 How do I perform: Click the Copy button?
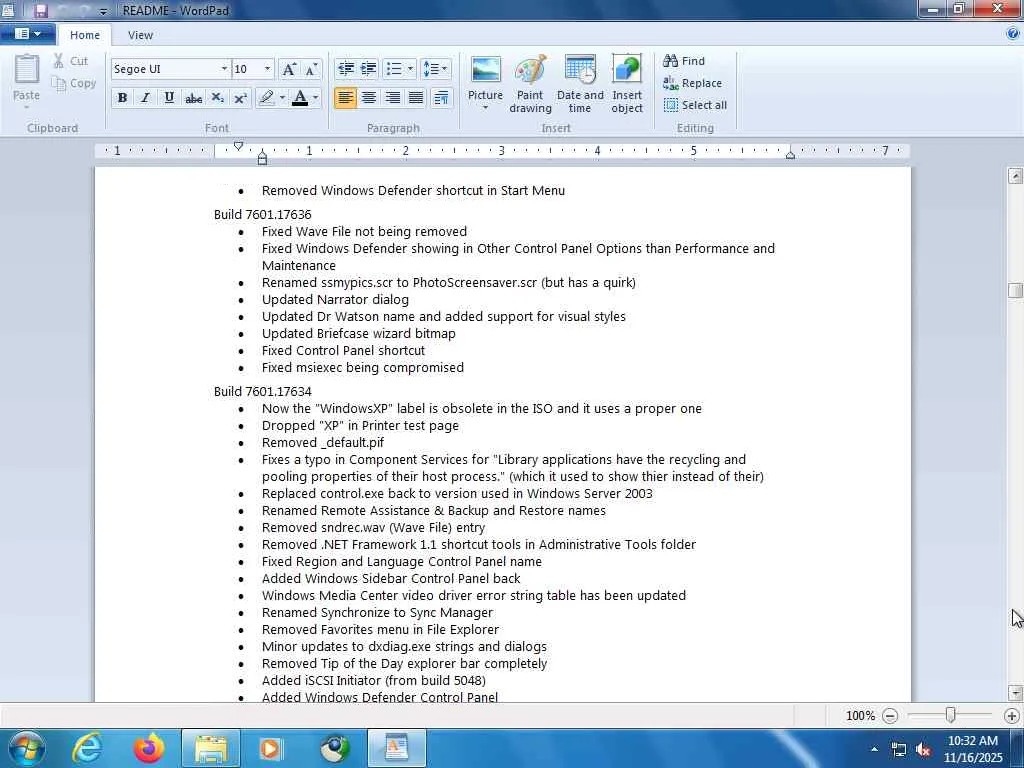point(74,83)
